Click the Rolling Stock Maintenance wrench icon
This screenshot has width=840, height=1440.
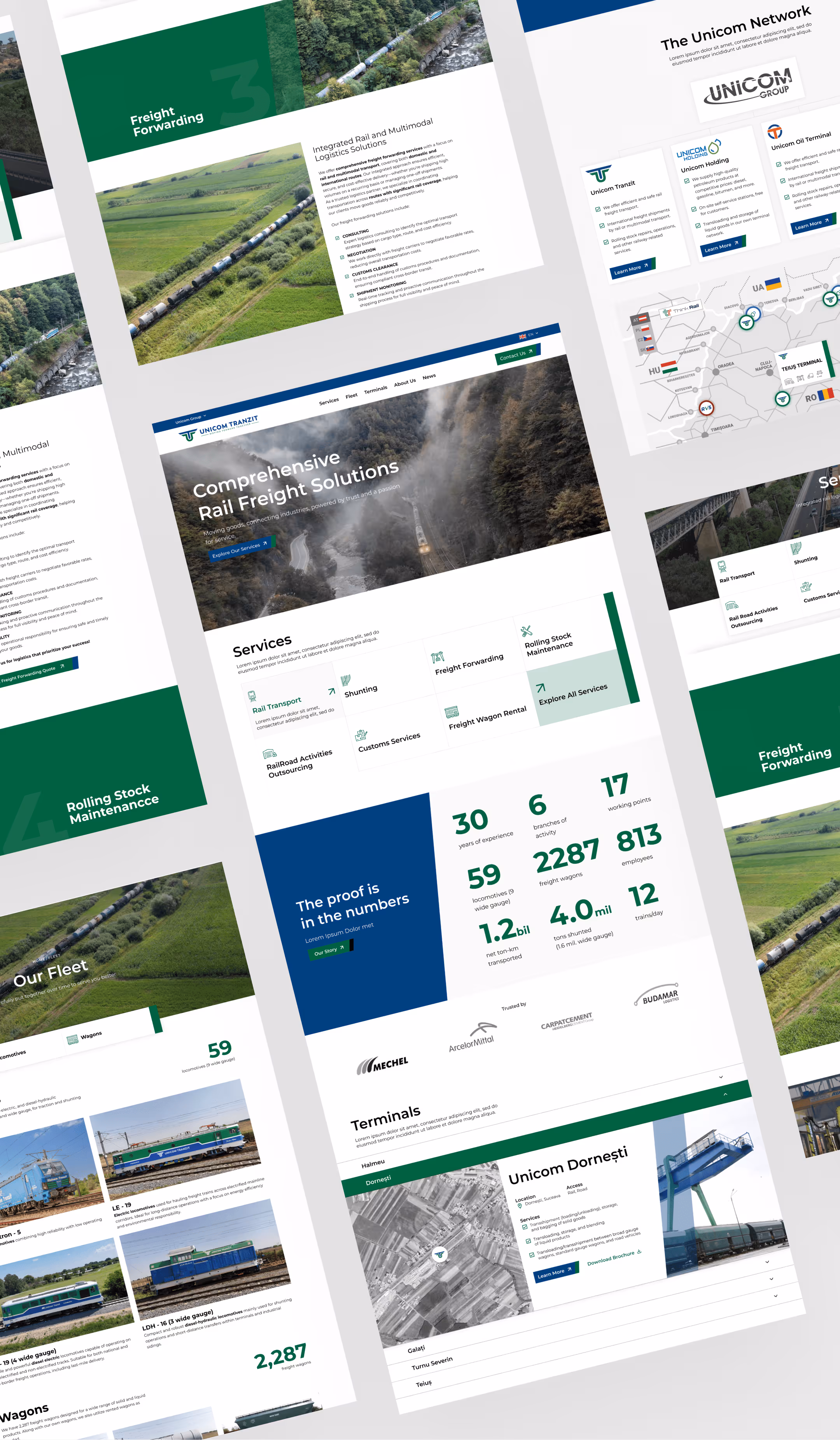click(x=527, y=631)
